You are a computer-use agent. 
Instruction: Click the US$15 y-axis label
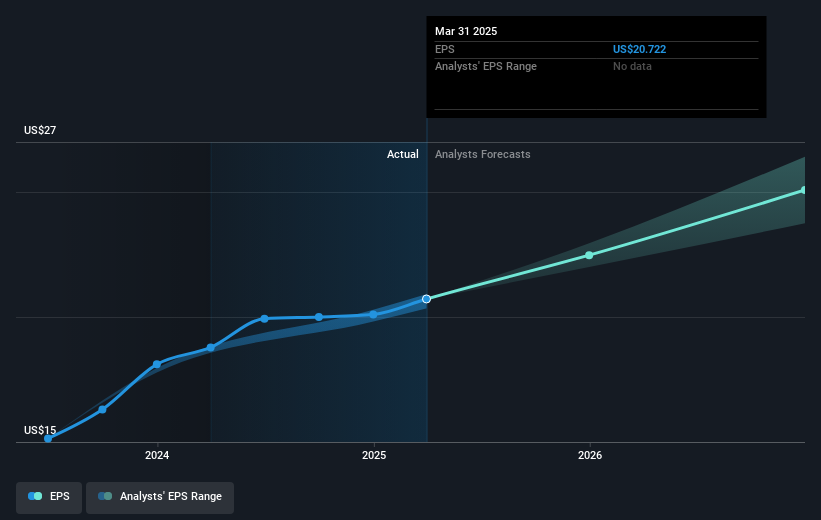(x=40, y=430)
